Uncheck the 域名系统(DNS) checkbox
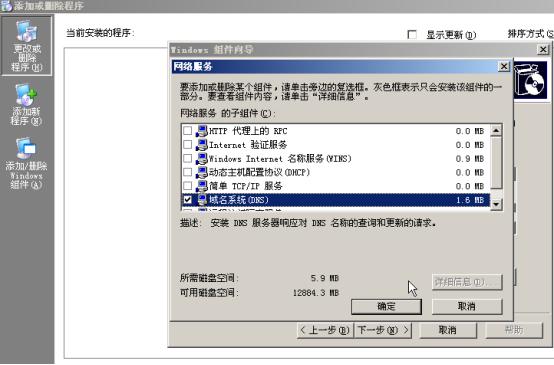 point(188,200)
